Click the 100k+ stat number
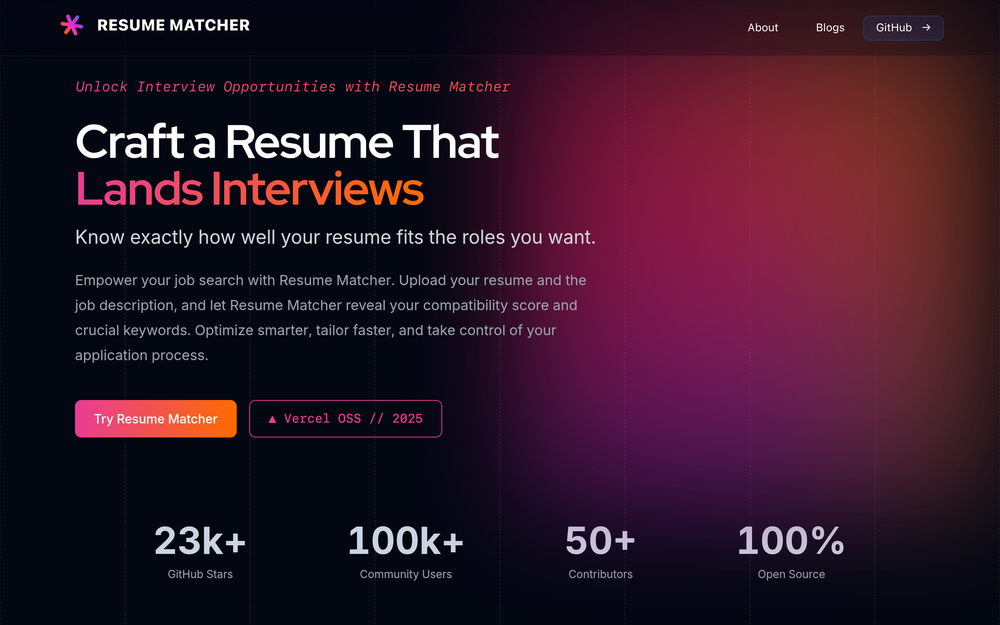 pyautogui.click(x=406, y=541)
